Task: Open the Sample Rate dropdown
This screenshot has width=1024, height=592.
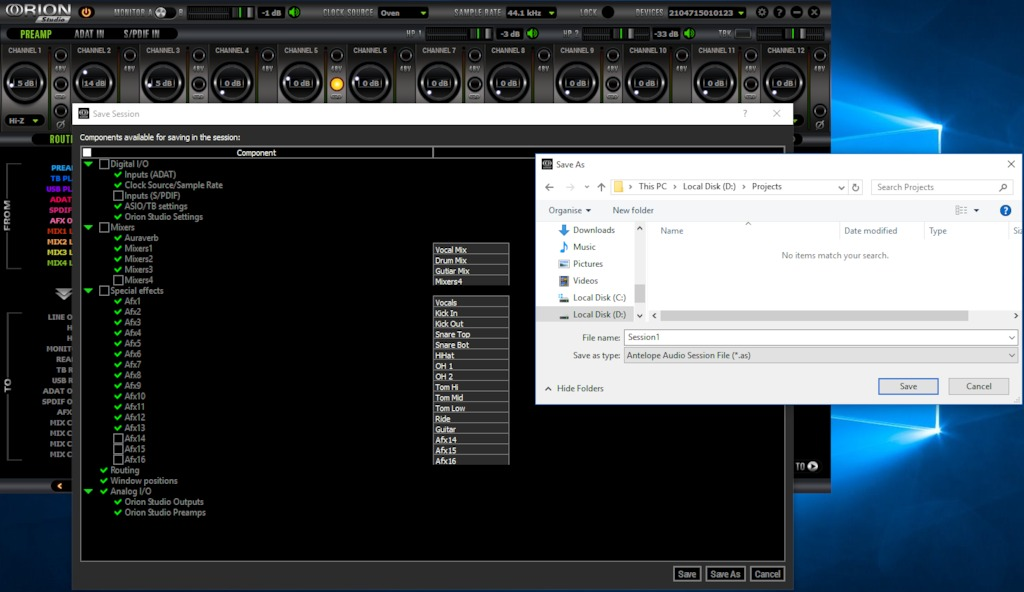Action: click(x=531, y=12)
